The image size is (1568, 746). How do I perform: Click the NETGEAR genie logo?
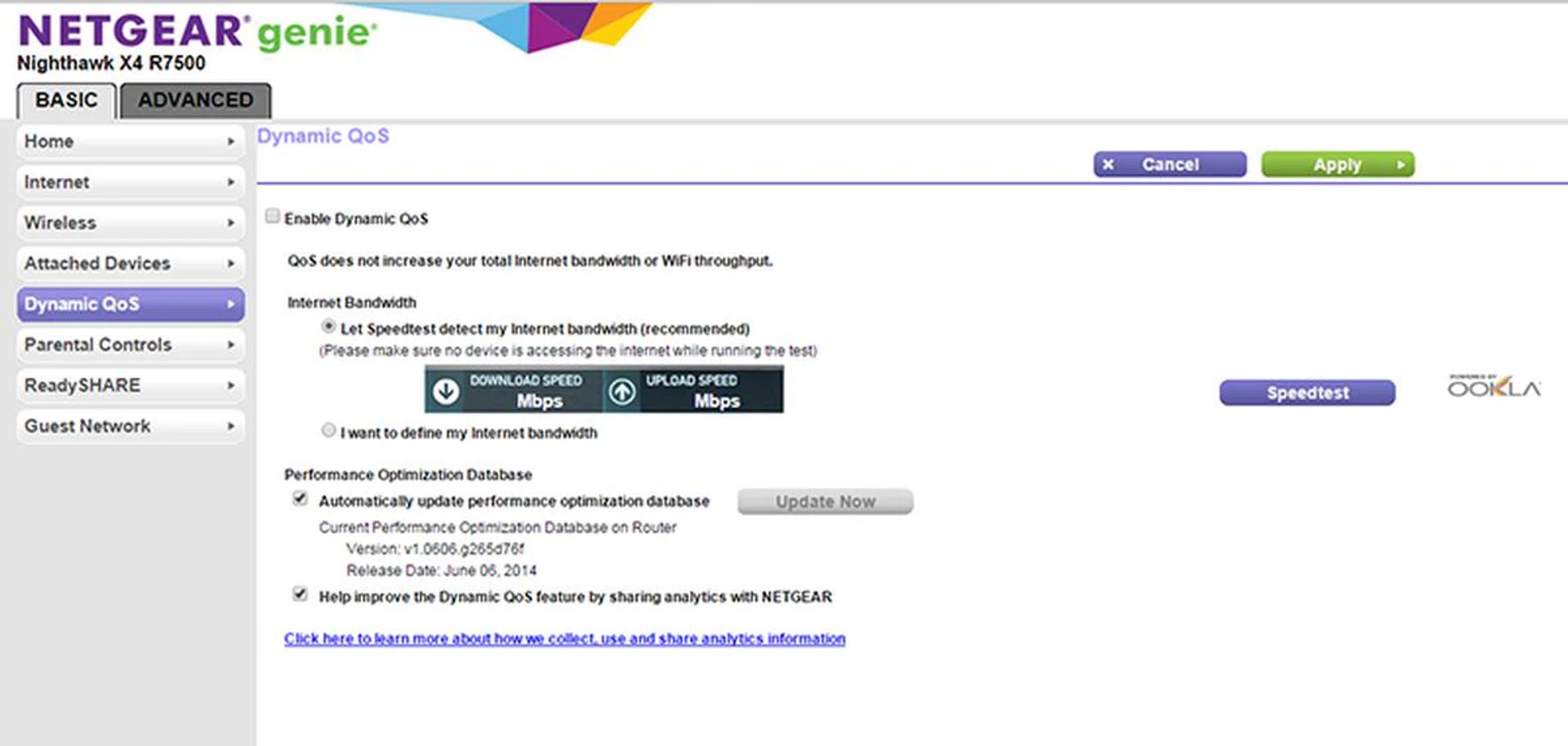[197, 32]
